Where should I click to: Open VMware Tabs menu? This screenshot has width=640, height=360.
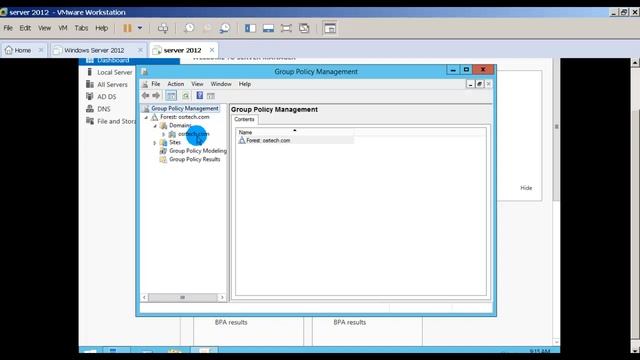pyautogui.click(x=81, y=28)
